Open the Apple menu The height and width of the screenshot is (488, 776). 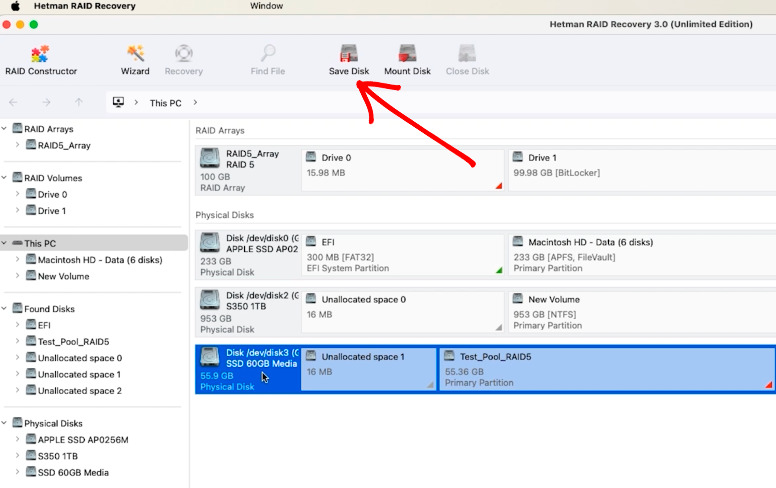(15, 6)
